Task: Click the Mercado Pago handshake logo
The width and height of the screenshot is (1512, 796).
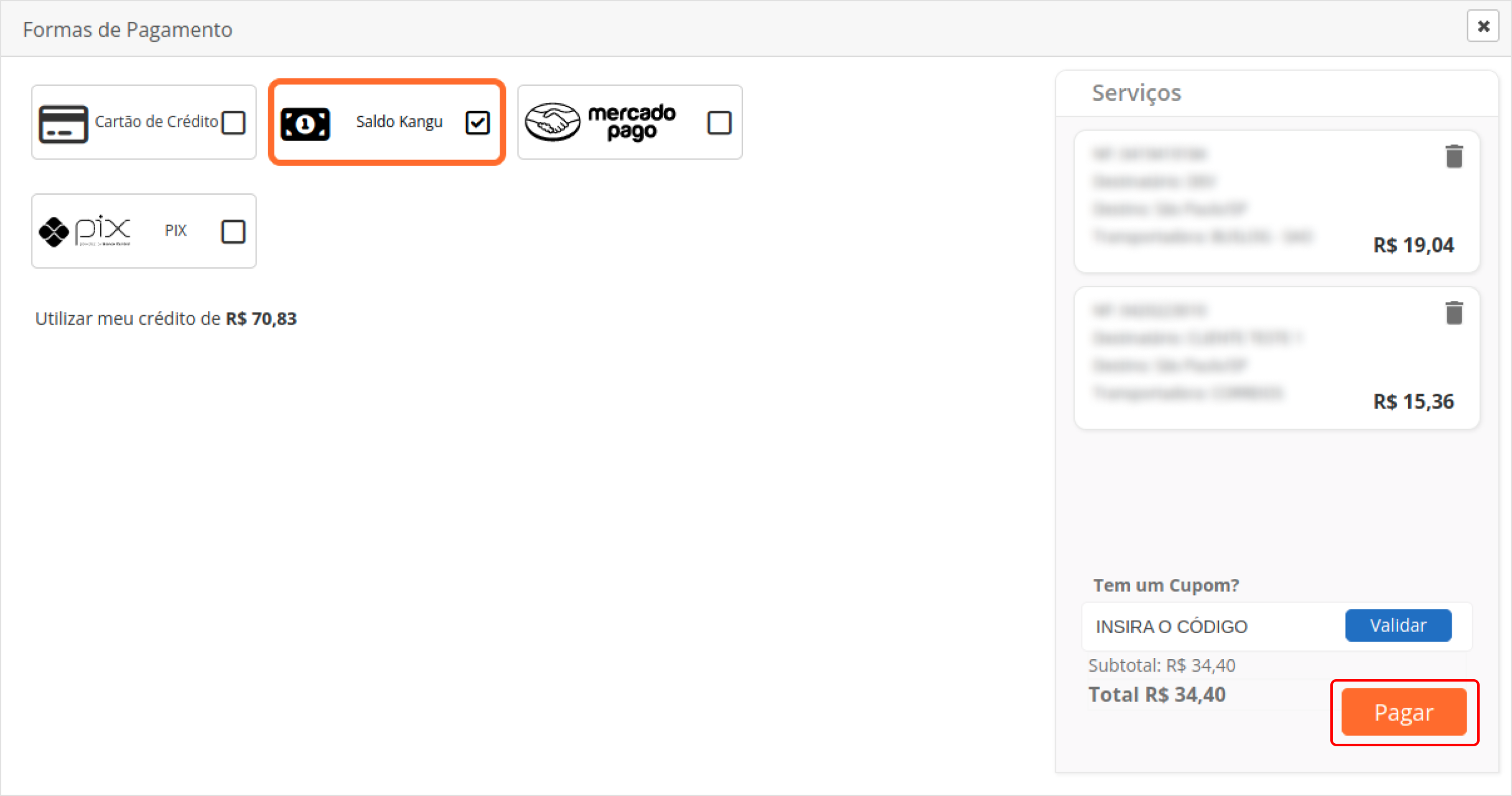Action: 553,122
